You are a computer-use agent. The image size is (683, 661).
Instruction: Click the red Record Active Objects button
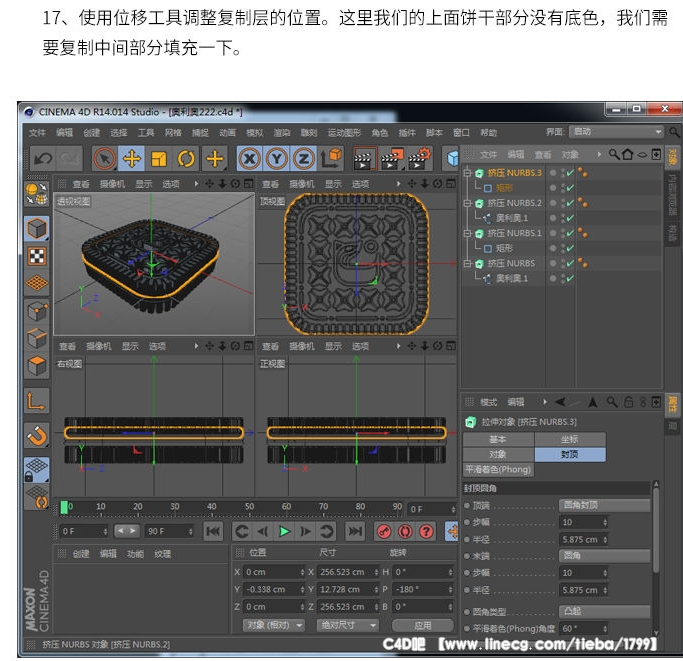tap(384, 531)
